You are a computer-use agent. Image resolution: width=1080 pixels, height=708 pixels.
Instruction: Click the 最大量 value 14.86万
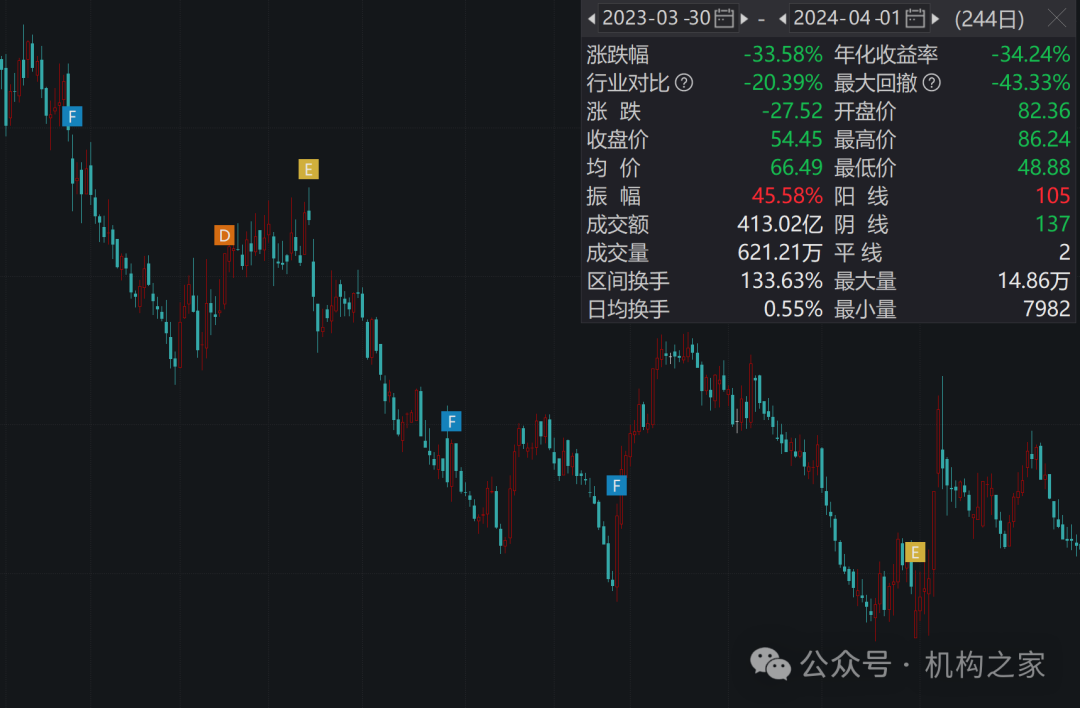[x=1034, y=281]
